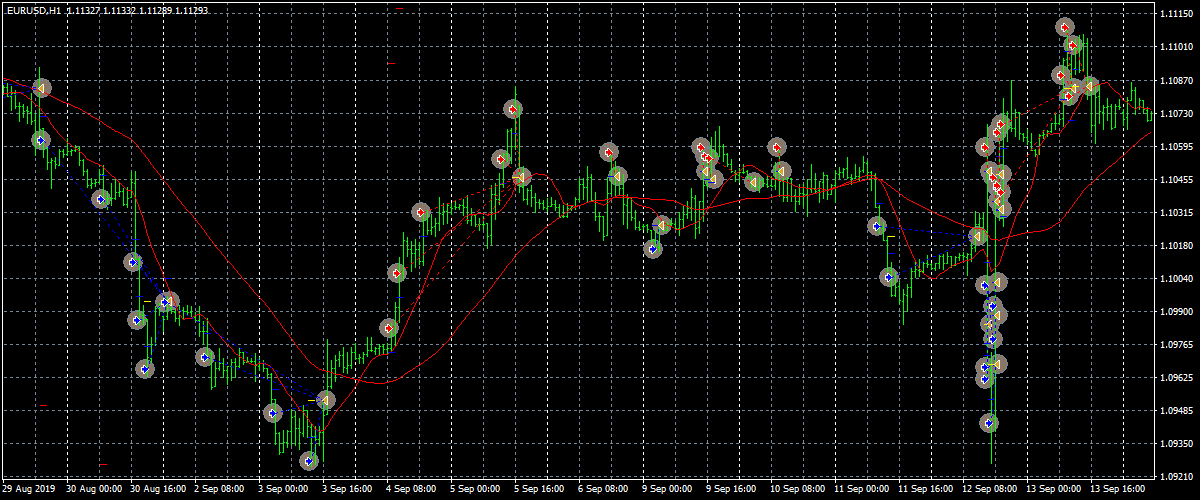
Task: Click the 1.09485 price label
Action: click(x=1176, y=411)
